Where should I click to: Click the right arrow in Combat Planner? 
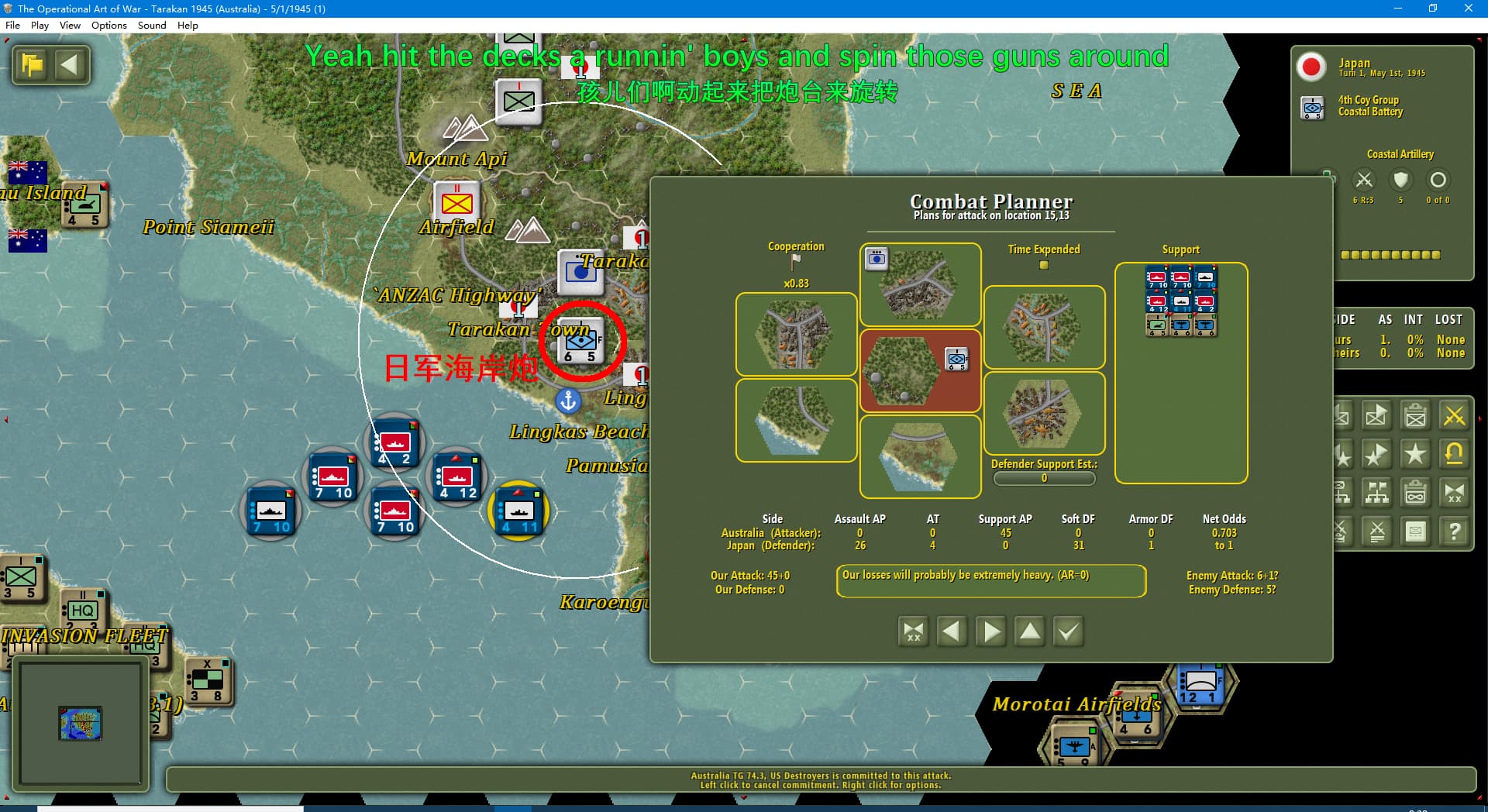click(991, 631)
